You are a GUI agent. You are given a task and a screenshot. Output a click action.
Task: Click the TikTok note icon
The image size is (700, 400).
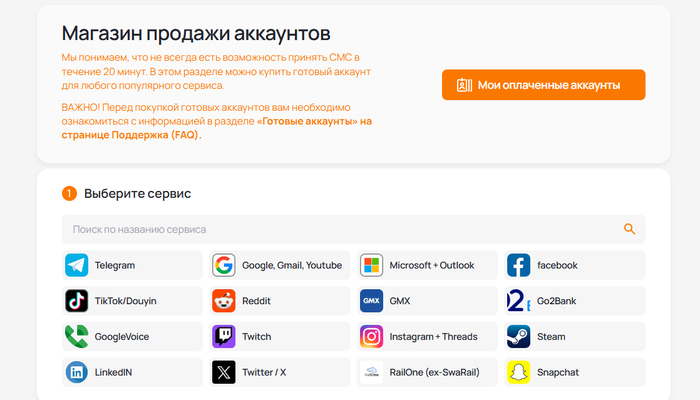point(77,301)
